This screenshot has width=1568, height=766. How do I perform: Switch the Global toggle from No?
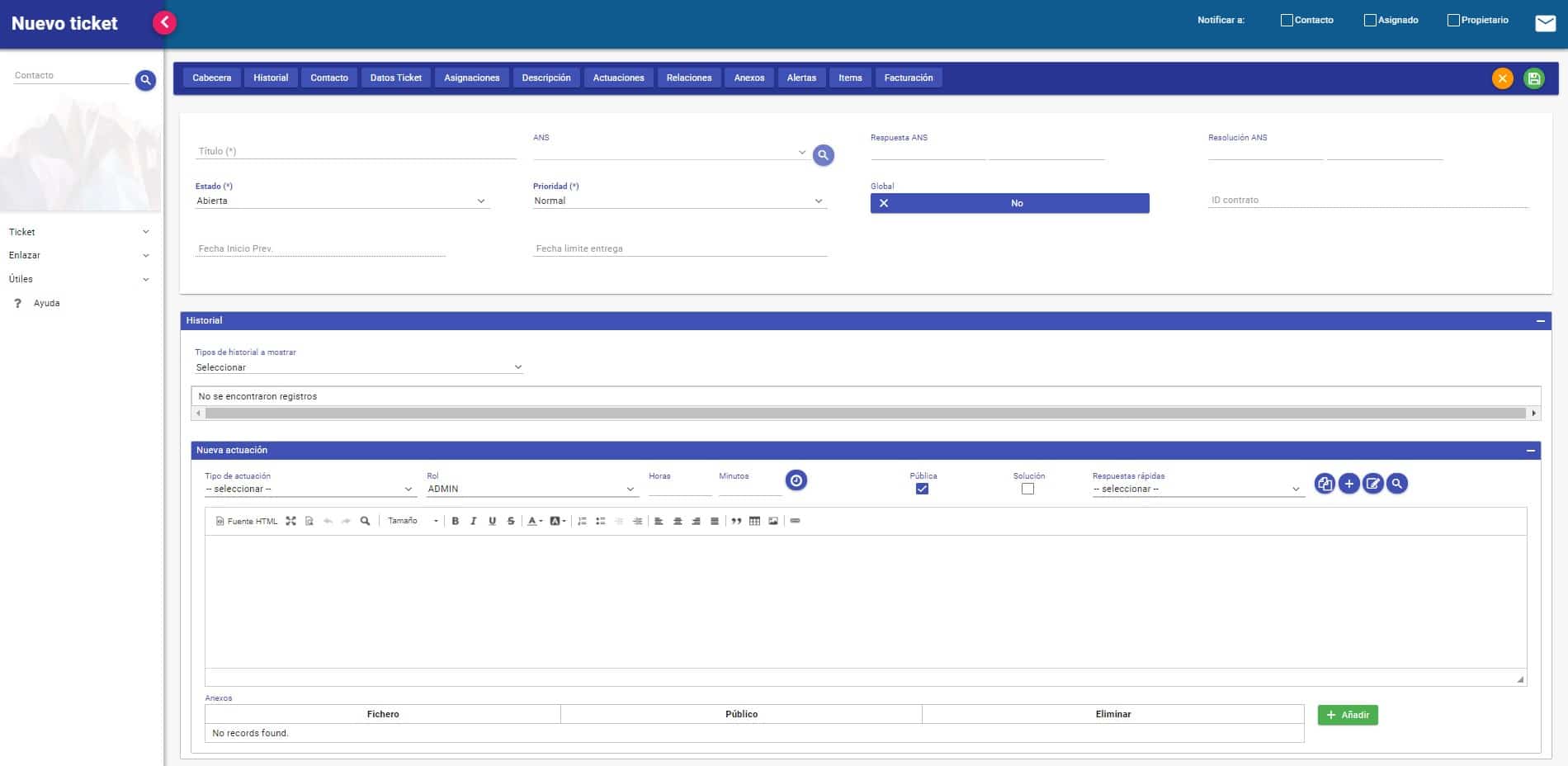tap(1009, 203)
